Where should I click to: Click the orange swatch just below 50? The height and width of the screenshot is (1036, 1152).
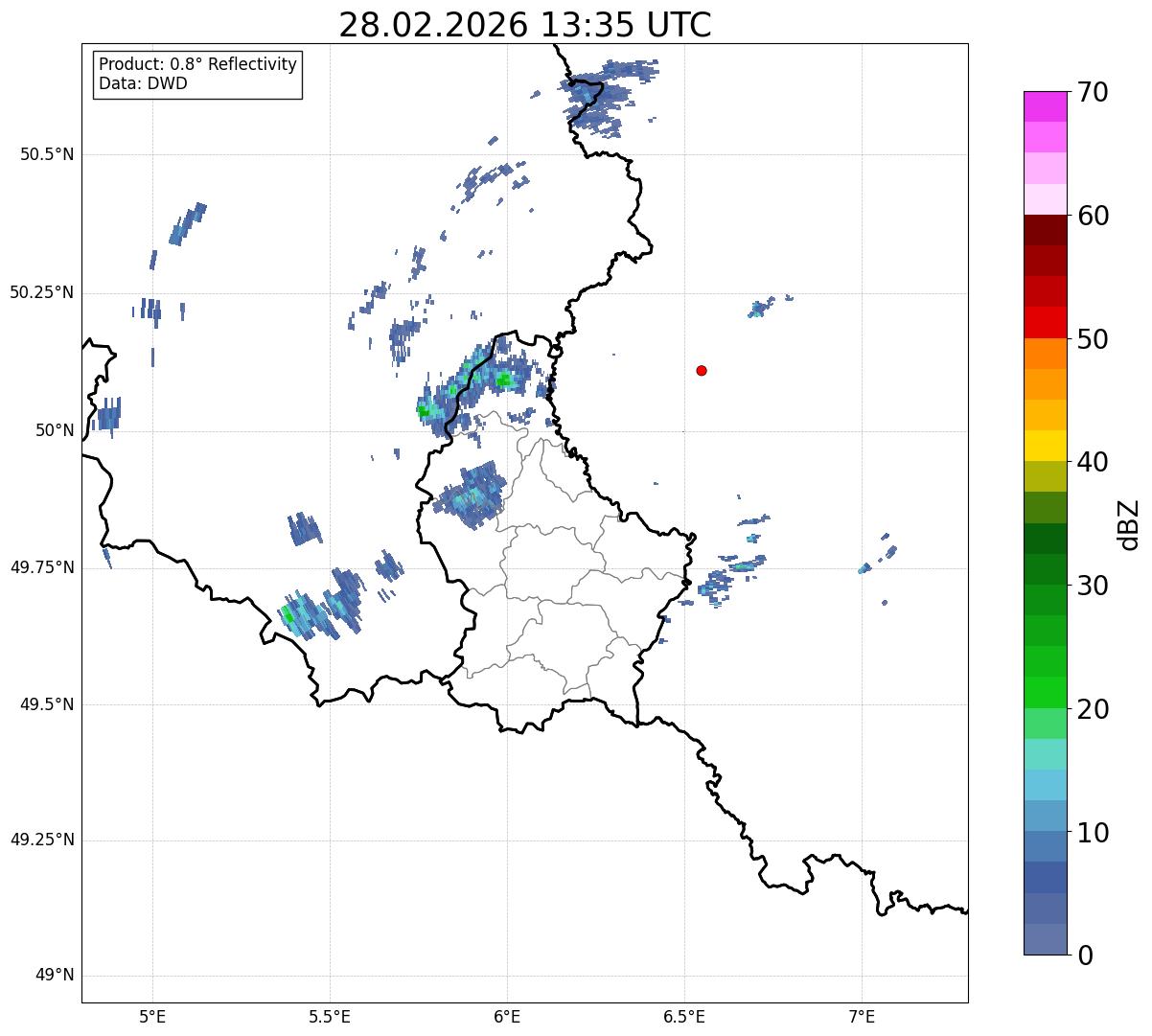pos(1046,354)
